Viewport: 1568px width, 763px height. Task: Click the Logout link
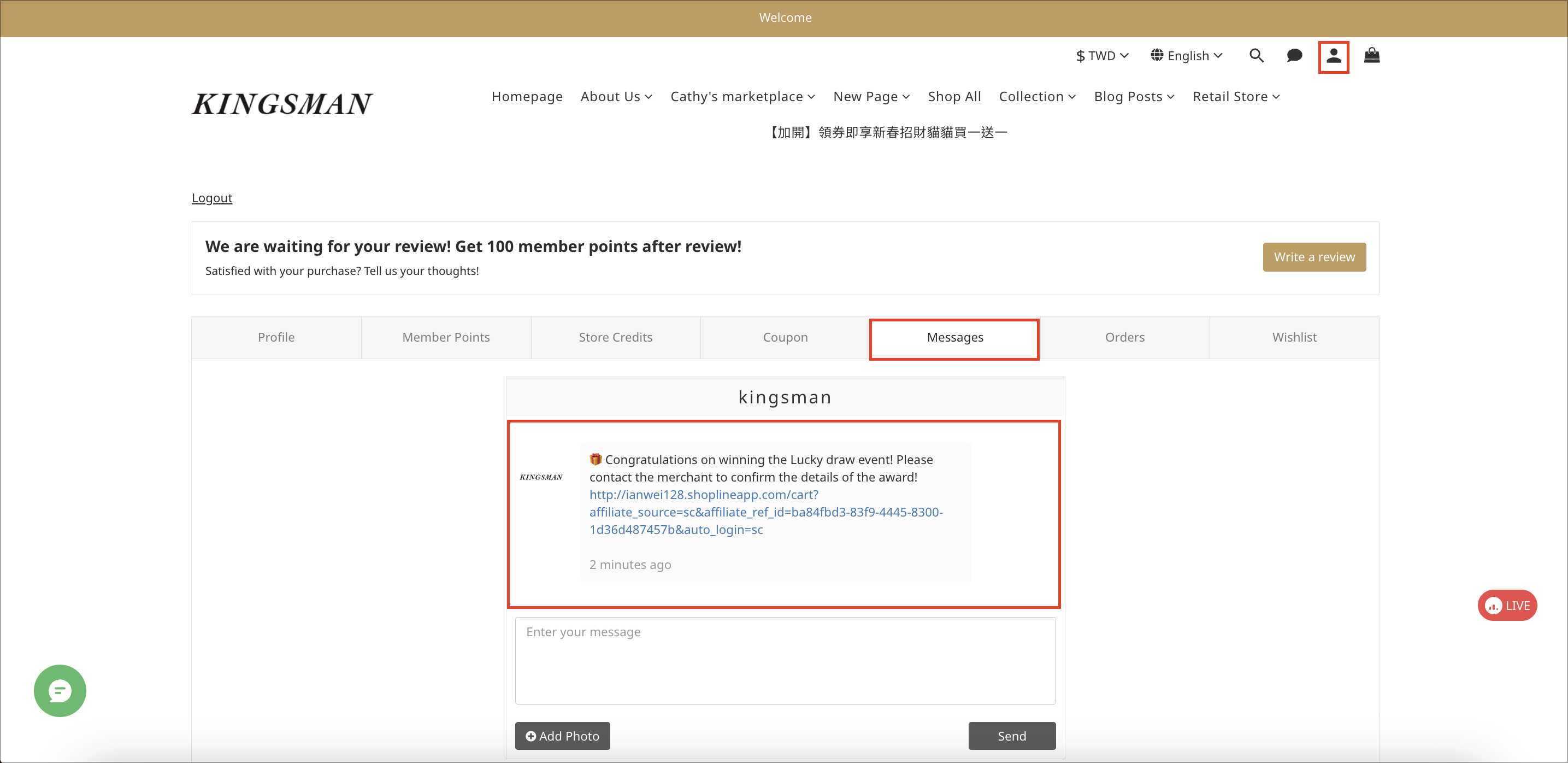(212, 198)
